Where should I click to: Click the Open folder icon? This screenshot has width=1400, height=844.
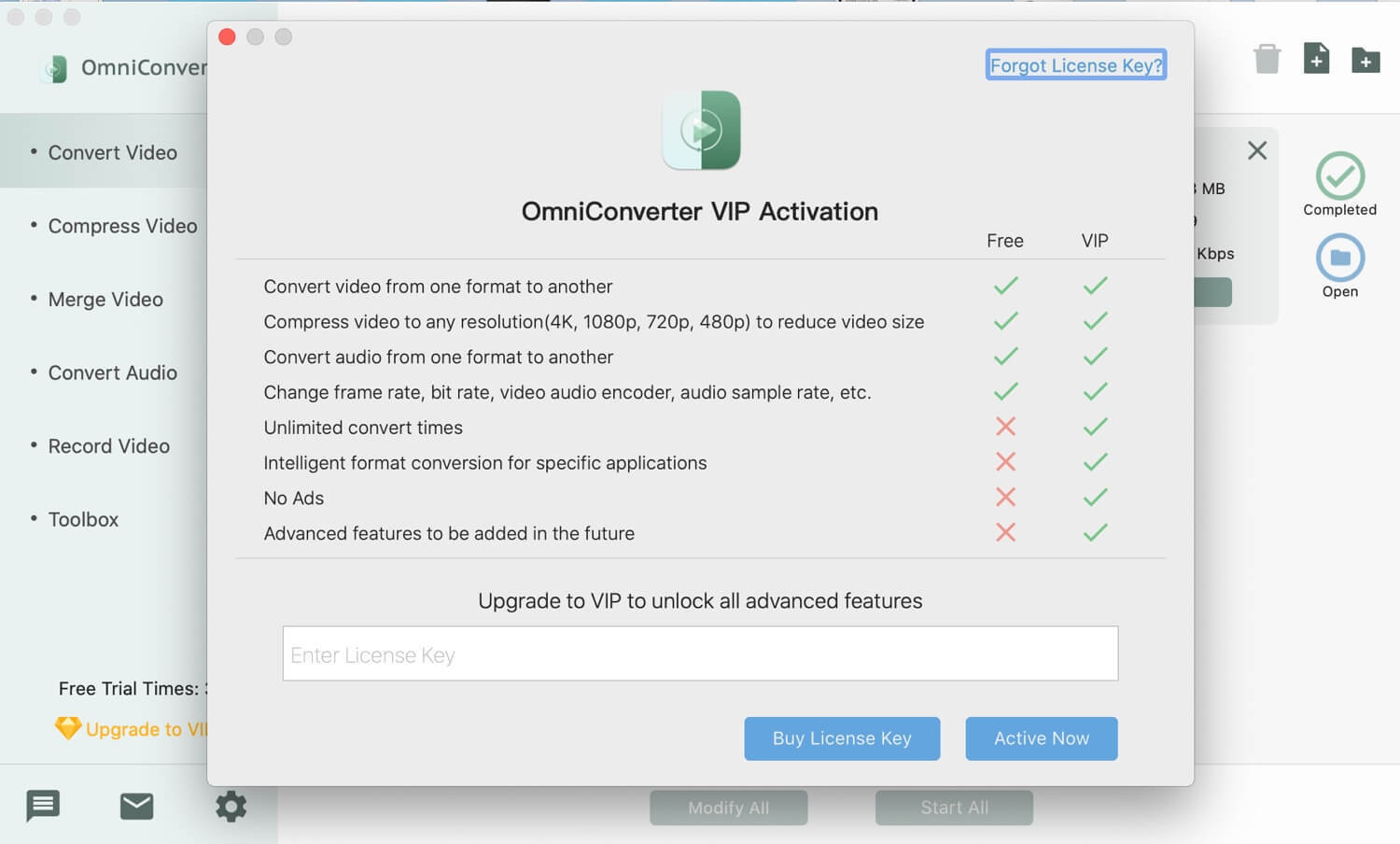point(1340,258)
